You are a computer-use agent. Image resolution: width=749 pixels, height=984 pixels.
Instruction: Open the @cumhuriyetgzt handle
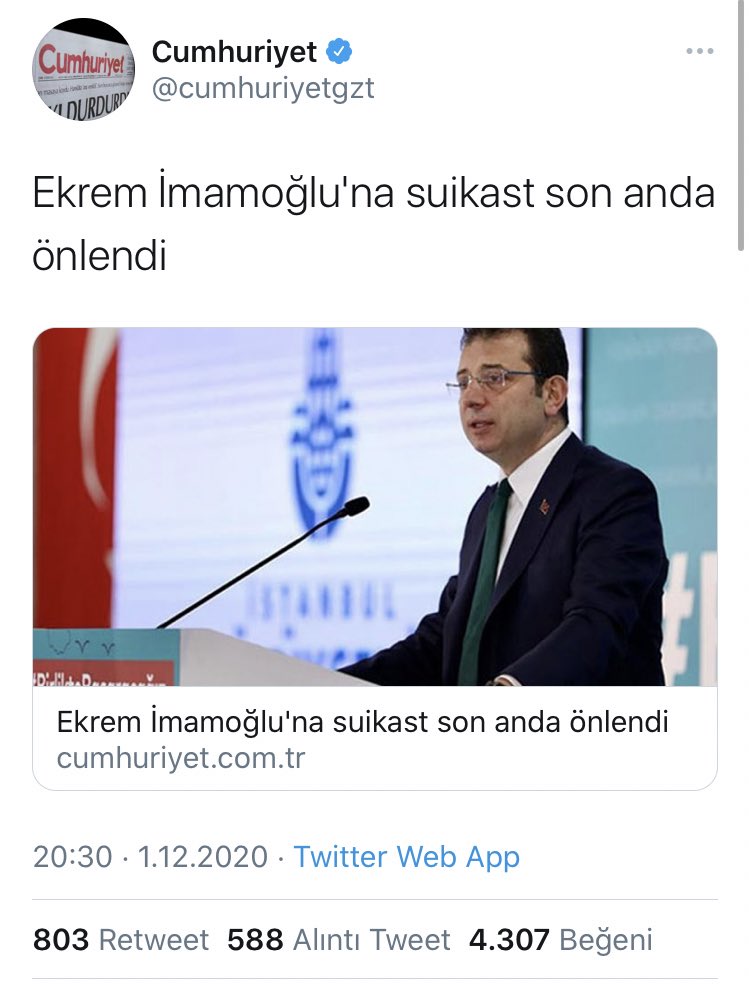click(x=263, y=88)
